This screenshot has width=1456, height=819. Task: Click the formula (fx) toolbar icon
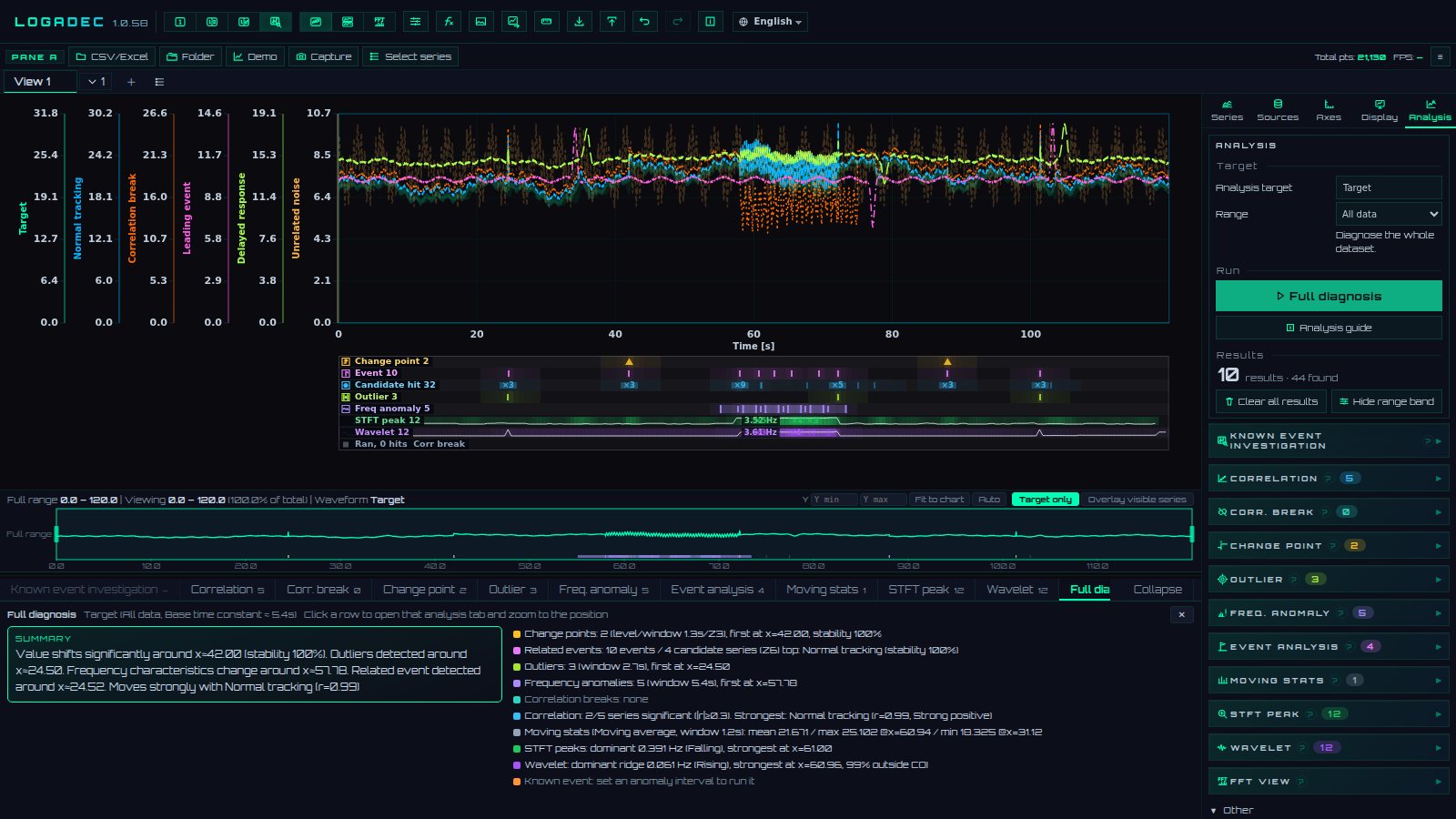(x=449, y=22)
